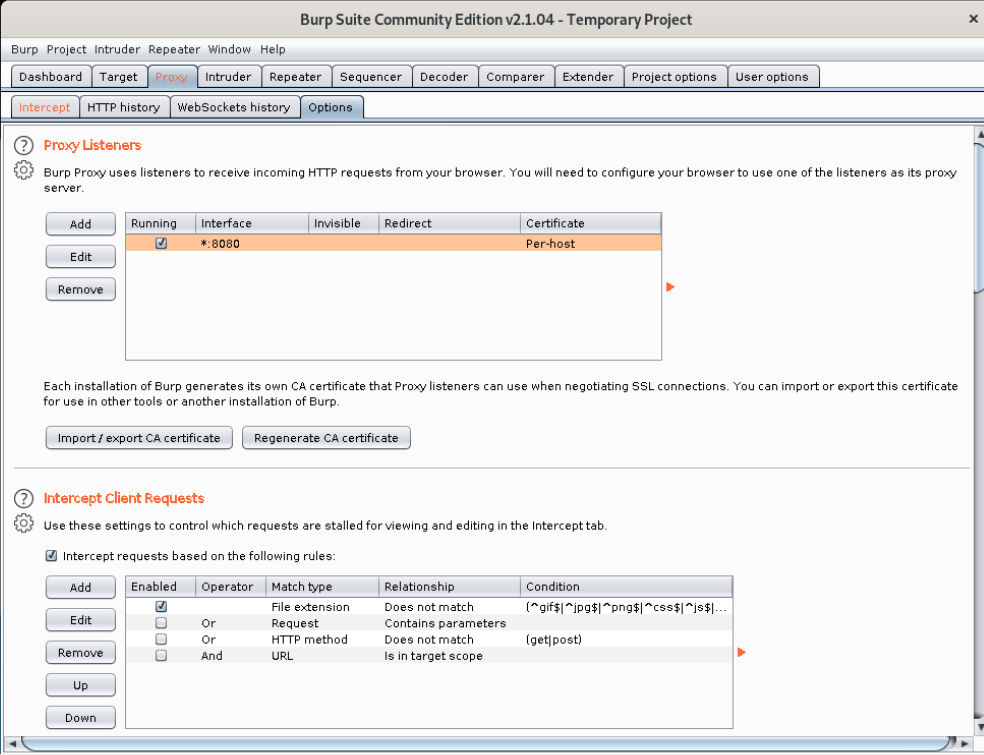Click orange arrow beside Proxy Listeners table
984x755 pixels.
coord(670,287)
